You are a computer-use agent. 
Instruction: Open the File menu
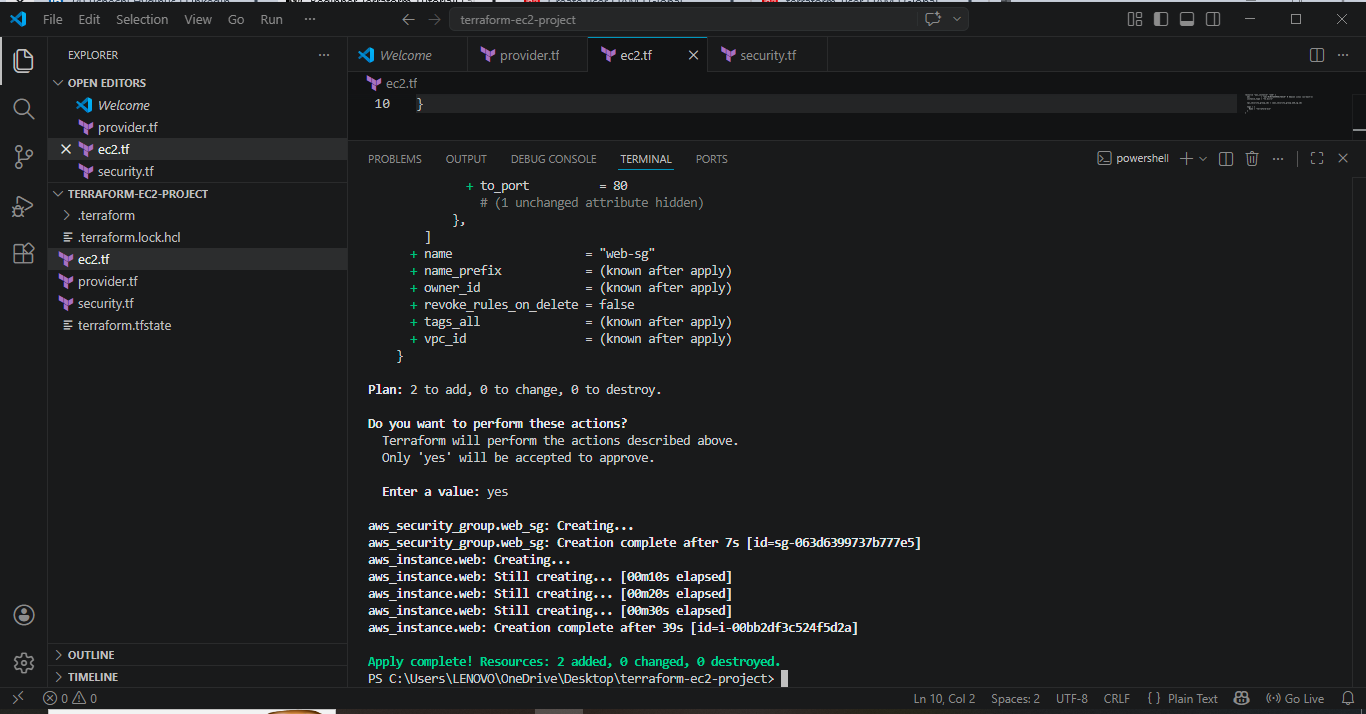[53, 19]
